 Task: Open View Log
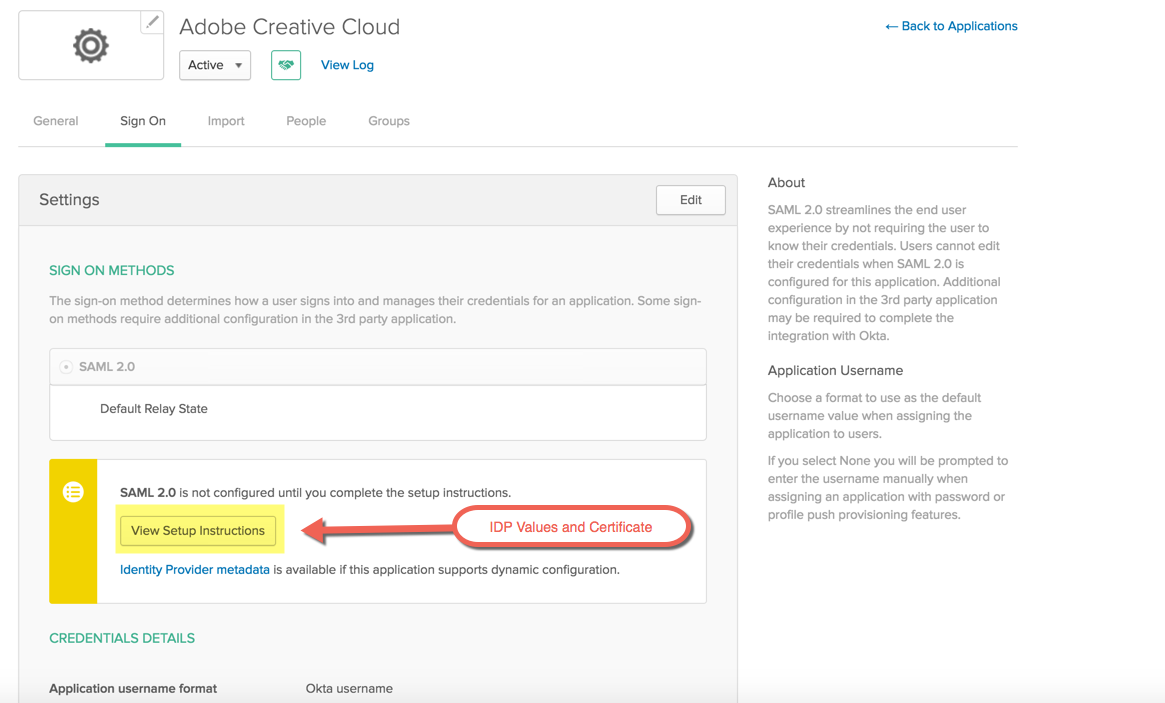click(346, 64)
